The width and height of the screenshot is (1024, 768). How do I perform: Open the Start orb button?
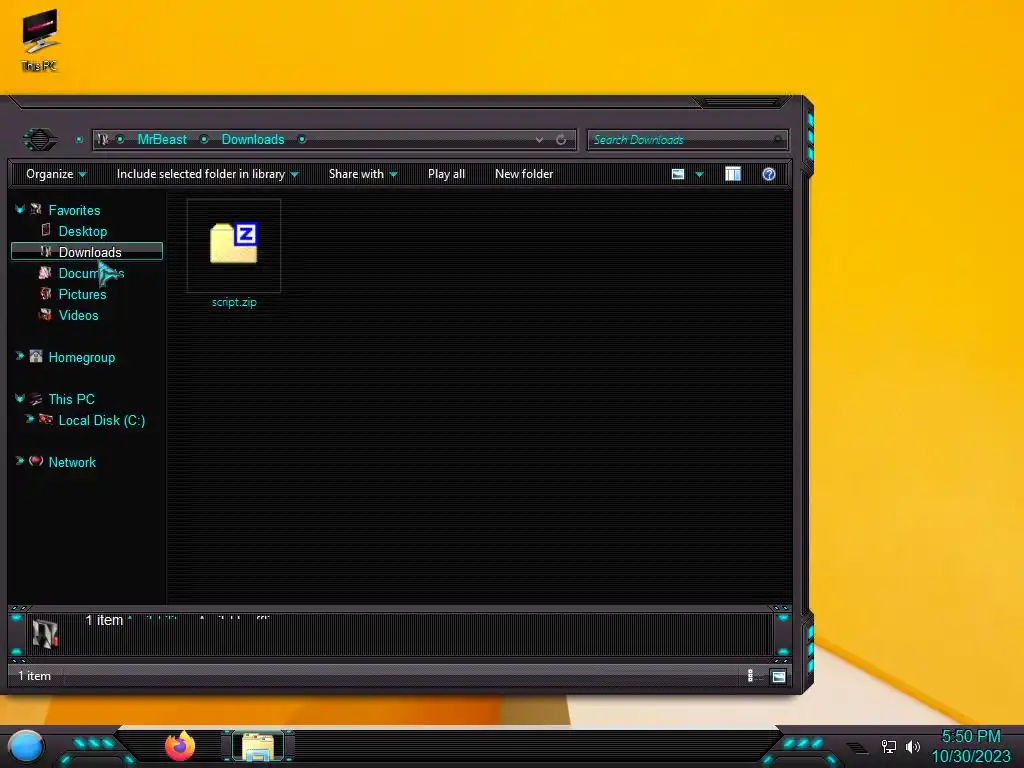(x=26, y=747)
